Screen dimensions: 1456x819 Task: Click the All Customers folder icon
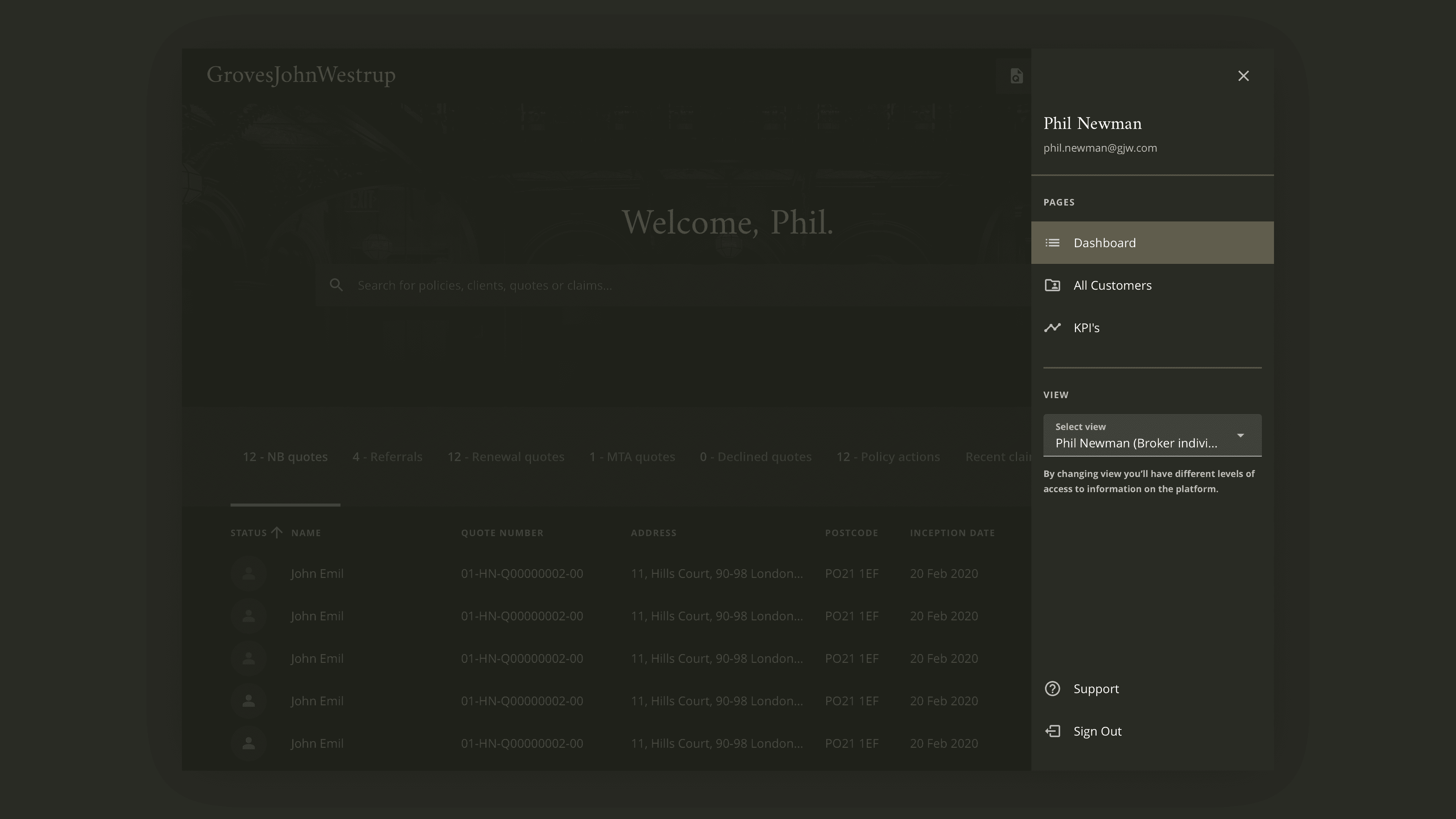pos(1052,285)
